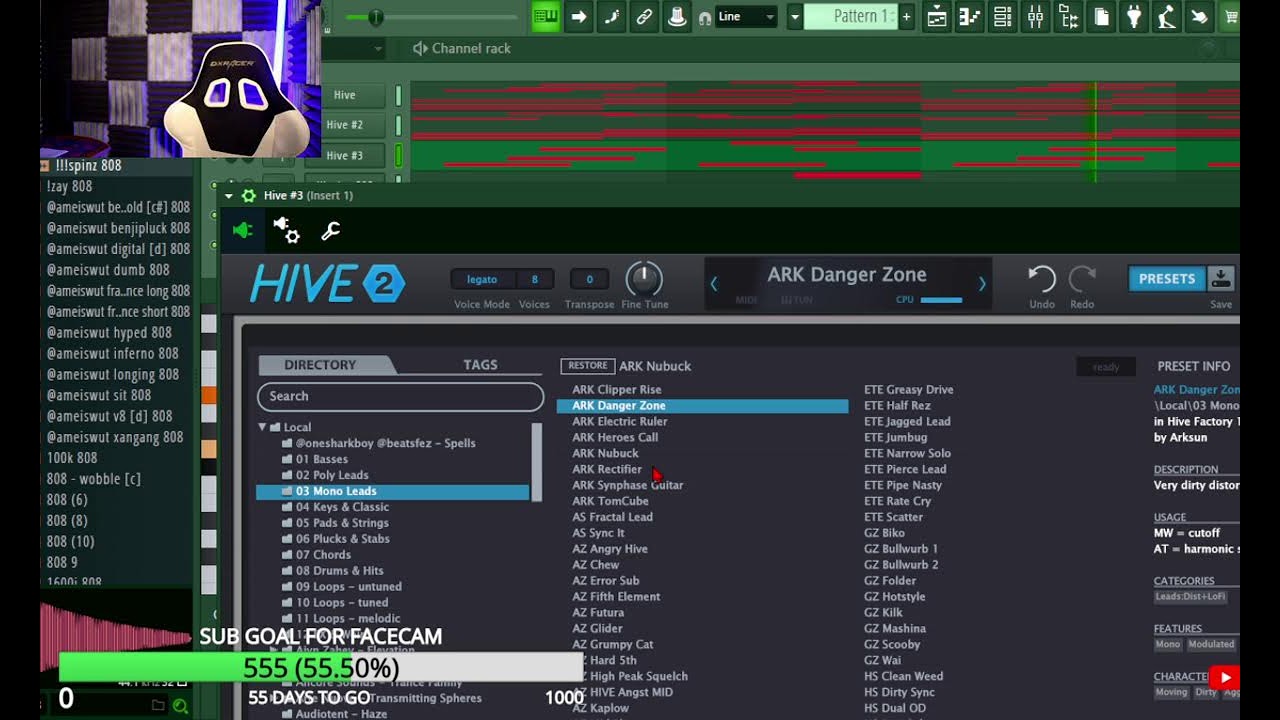The height and width of the screenshot is (720, 1280).
Task: Toggle the Hive #3 channel select LED
Action: coord(399,155)
